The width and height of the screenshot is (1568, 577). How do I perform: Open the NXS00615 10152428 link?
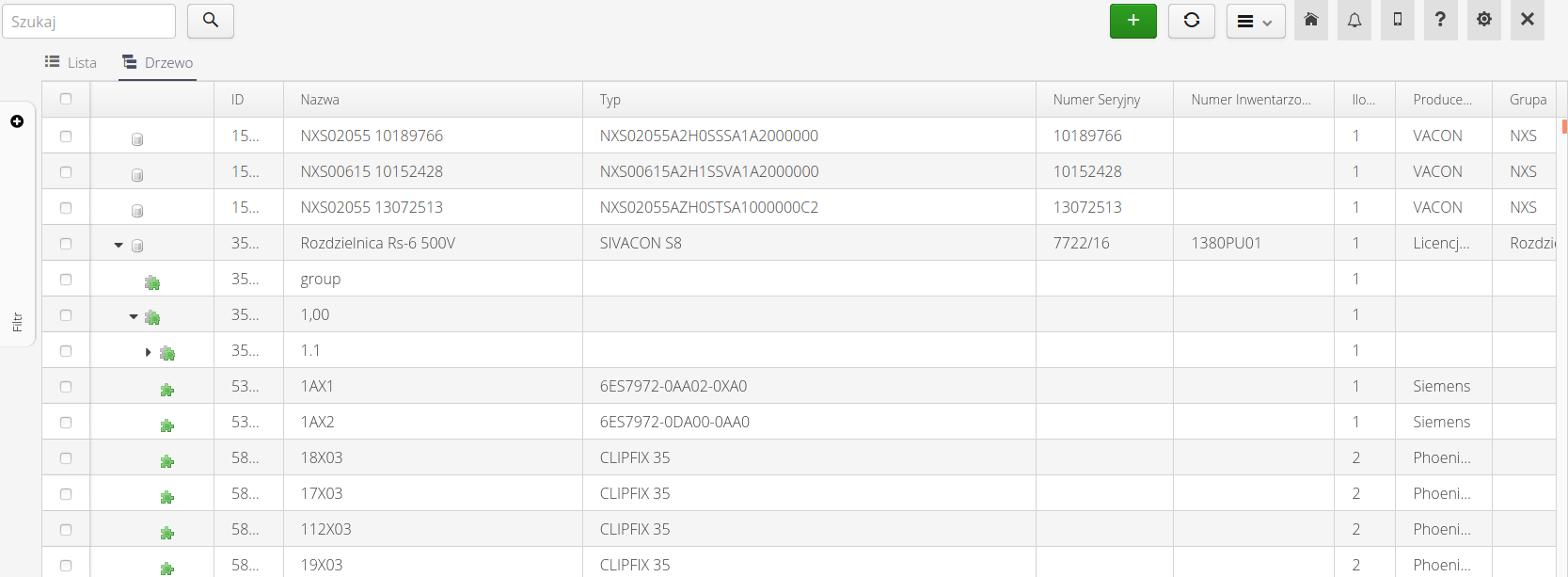(x=372, y=171)
